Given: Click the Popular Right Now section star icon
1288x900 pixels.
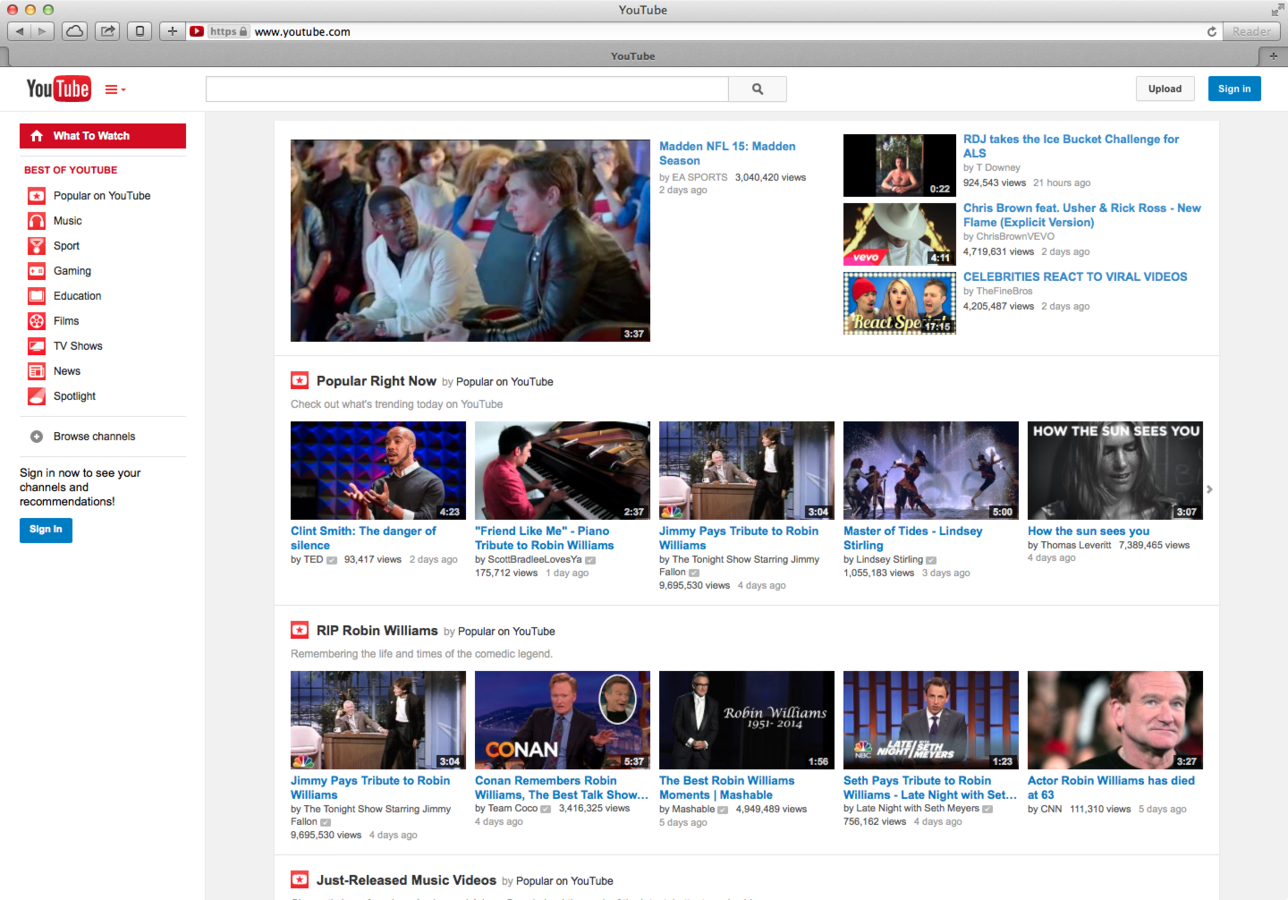Looking at the screenshot, I should click(x=299, y=381).
